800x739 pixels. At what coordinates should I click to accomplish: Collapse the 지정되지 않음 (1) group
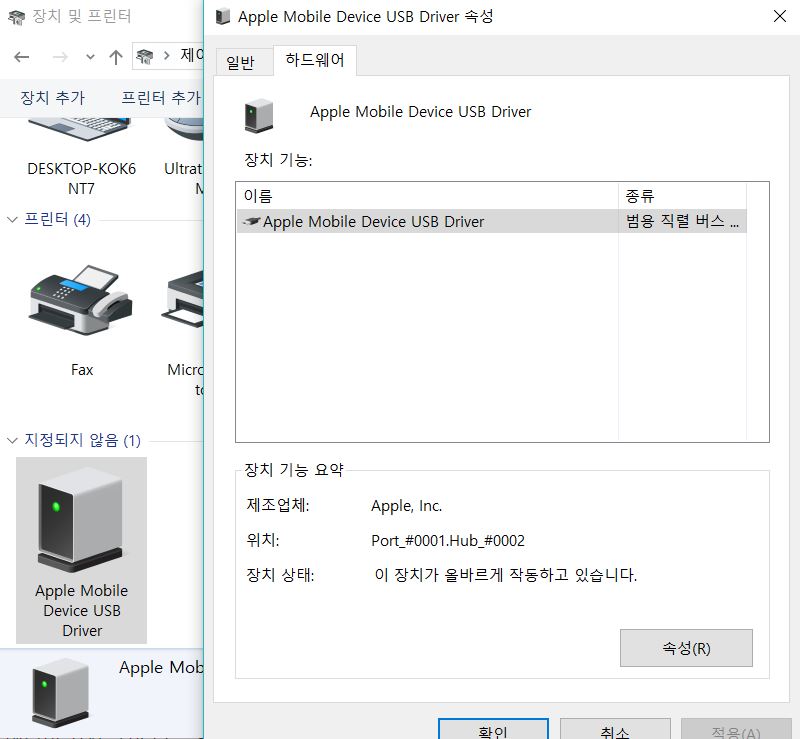click(12, 440)
